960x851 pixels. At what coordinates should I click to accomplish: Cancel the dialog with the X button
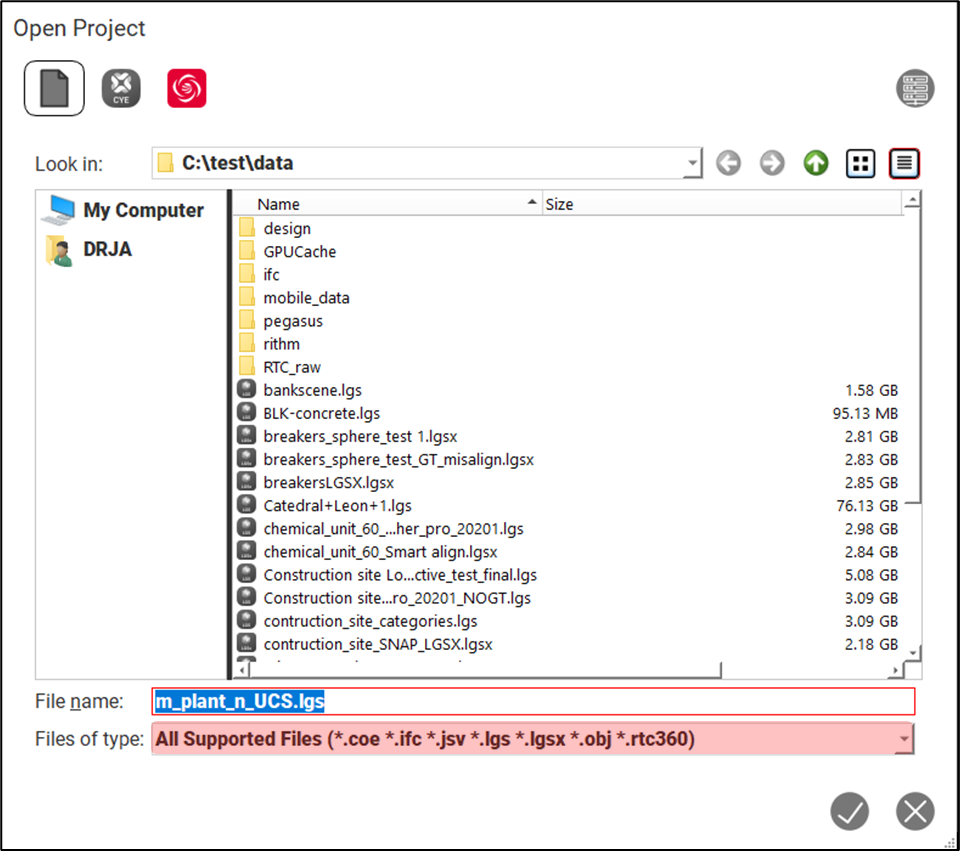pos(914,811)
